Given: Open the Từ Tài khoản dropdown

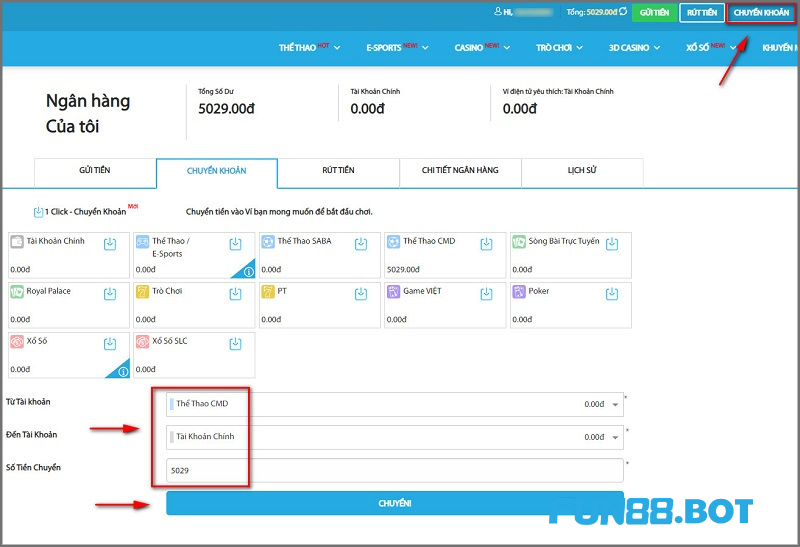Looking at the screenshot, I should (615, 405).
